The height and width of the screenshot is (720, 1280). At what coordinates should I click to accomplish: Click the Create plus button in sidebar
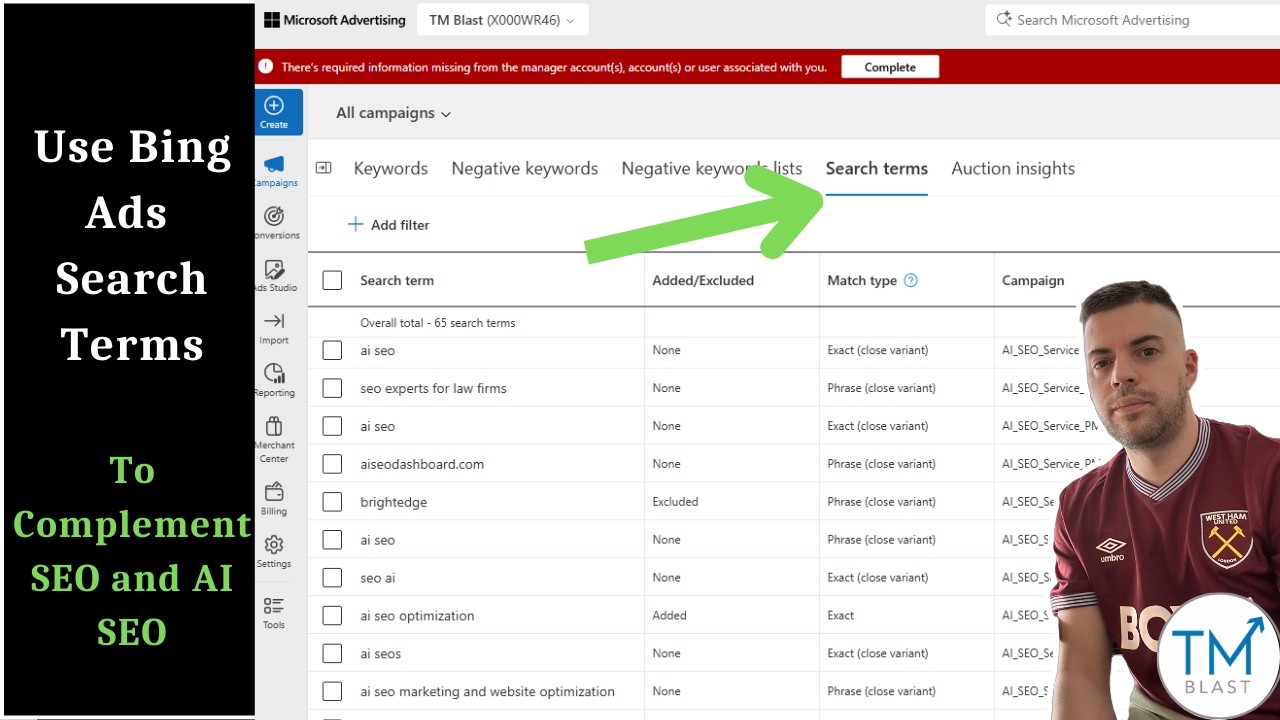coord(274,112)
